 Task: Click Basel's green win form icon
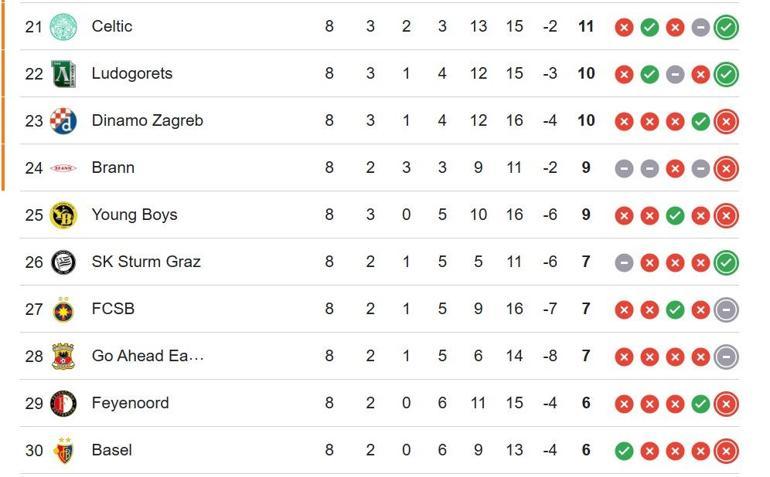[624, 451]
